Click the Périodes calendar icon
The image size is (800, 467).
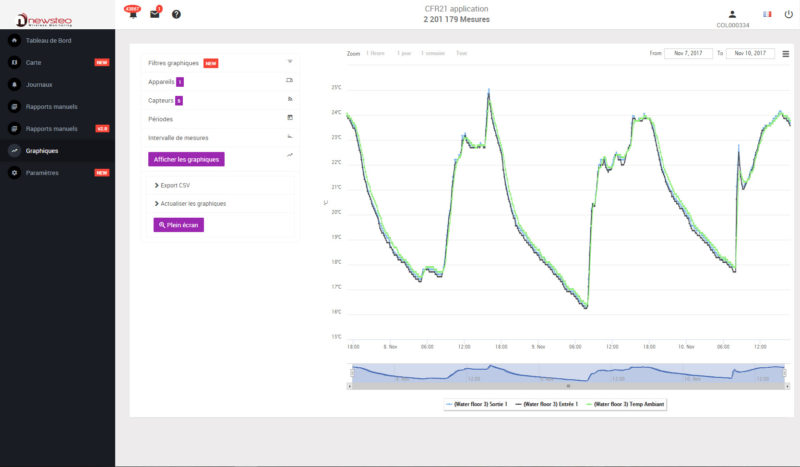[x=290, y=117]
